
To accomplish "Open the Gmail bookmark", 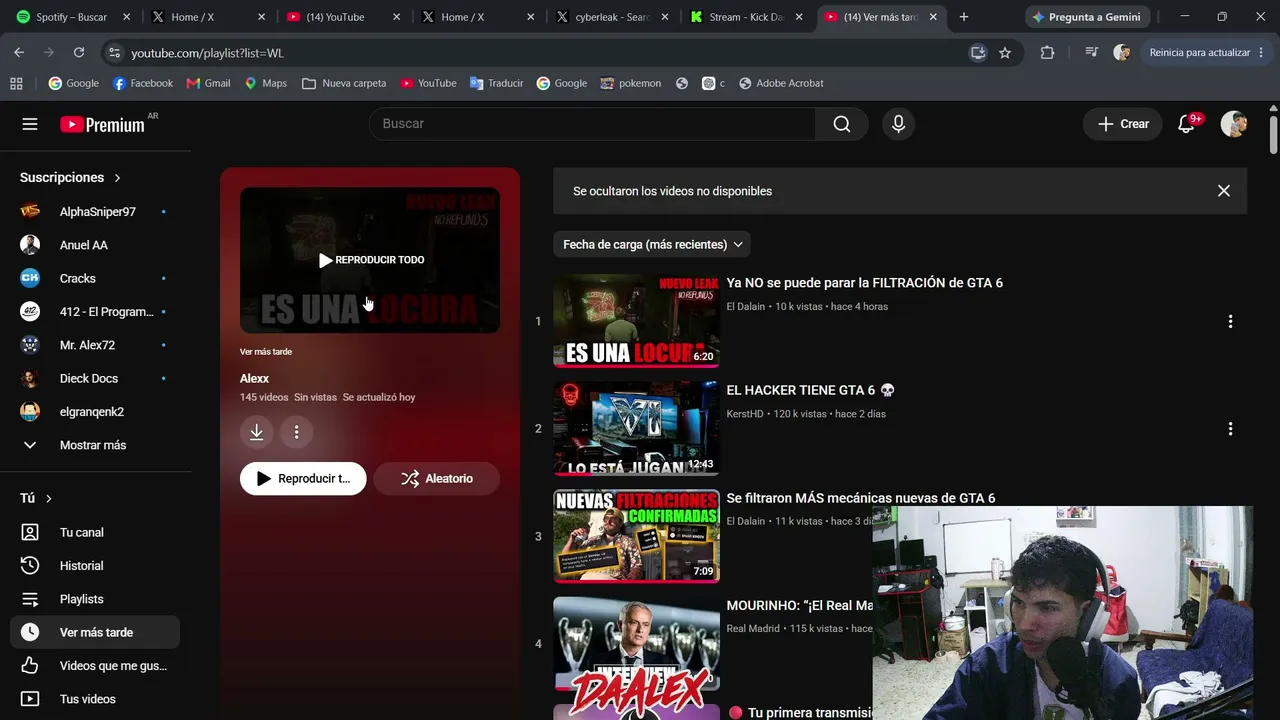I will tap(209, 84).
